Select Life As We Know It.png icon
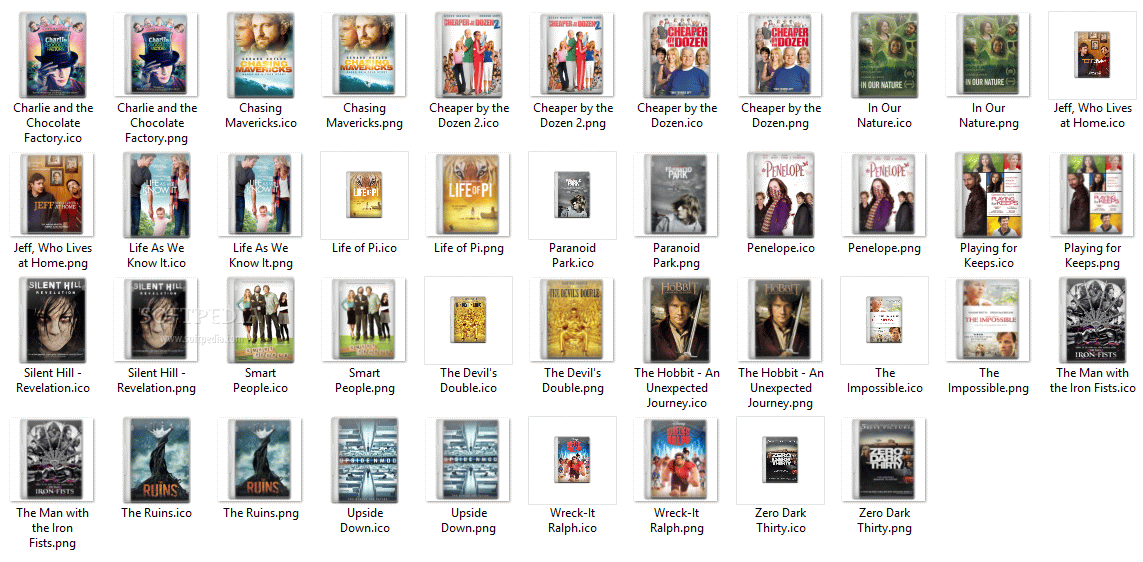Viewport: 1143px width, 562px height. point(260,194)
